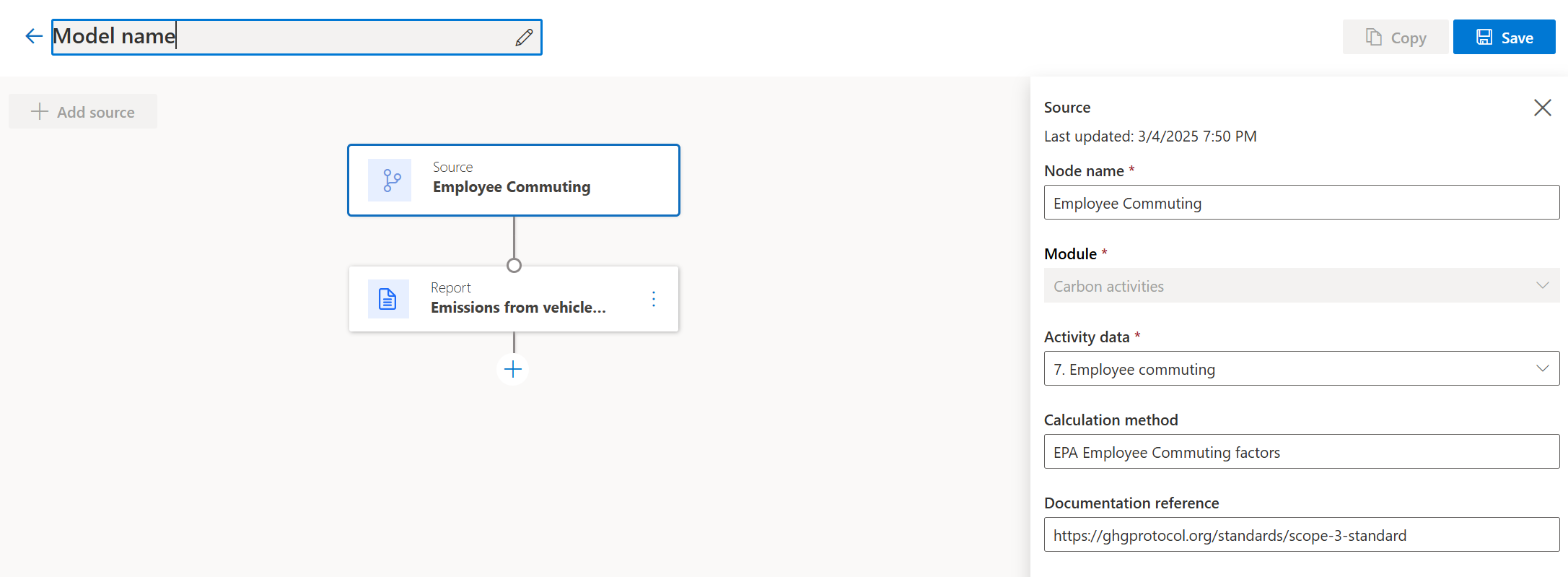The height and width of the screenshot is (577, 1568).
Task: Click the Model name text field
Action: click(281, 37)
